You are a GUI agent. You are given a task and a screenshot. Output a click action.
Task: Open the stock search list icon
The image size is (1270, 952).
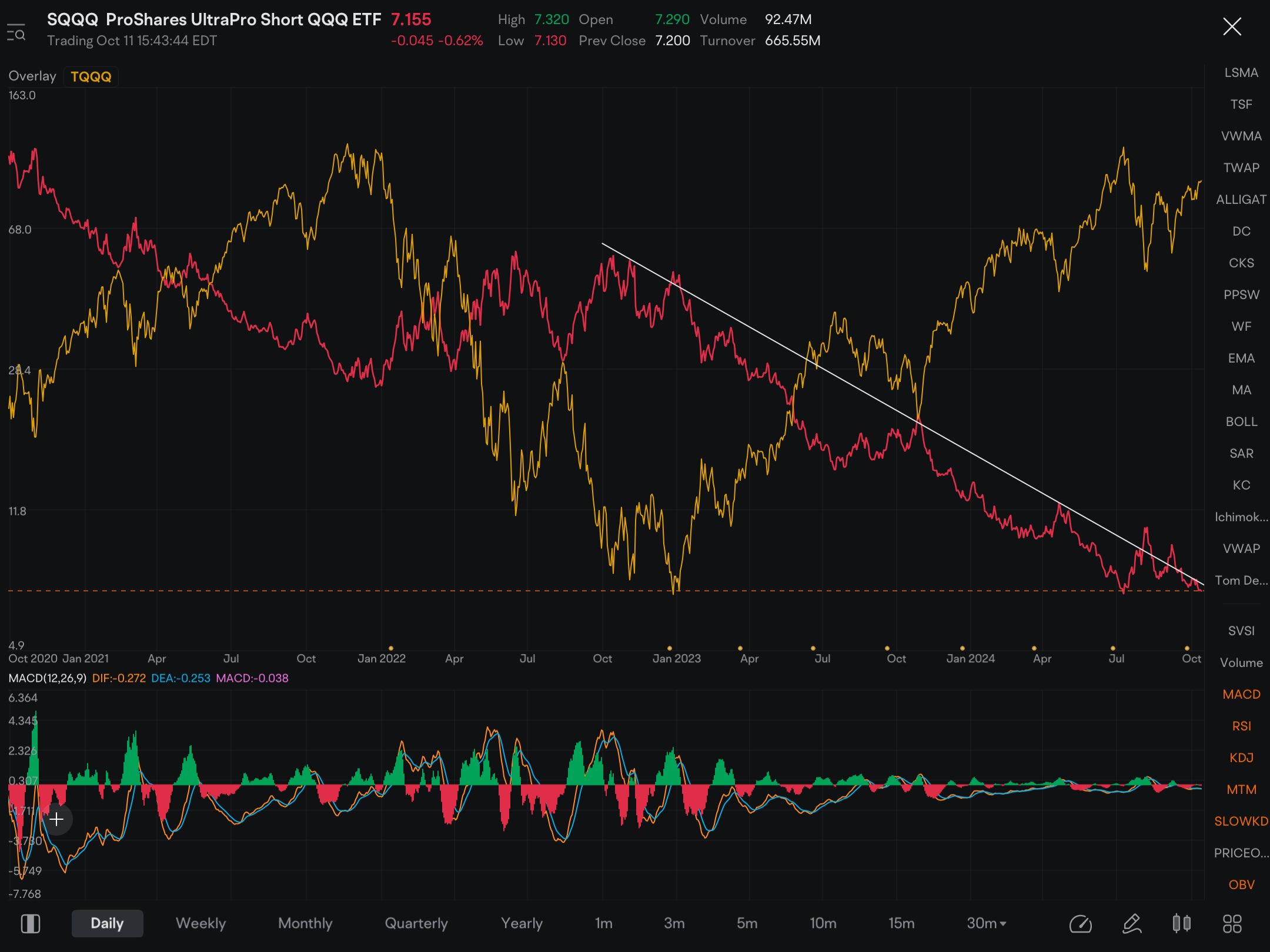[16, 32]
